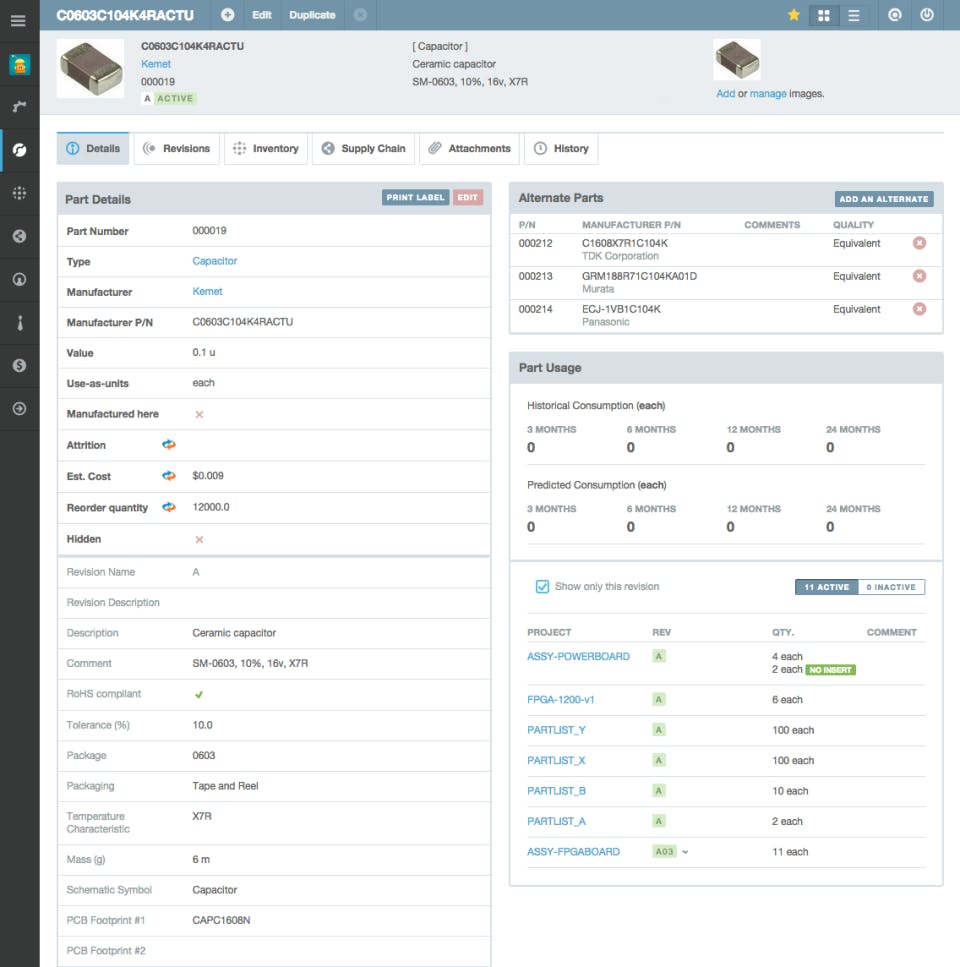Switch to grid view layout icon
960x967 pixels.
point(824,15)
